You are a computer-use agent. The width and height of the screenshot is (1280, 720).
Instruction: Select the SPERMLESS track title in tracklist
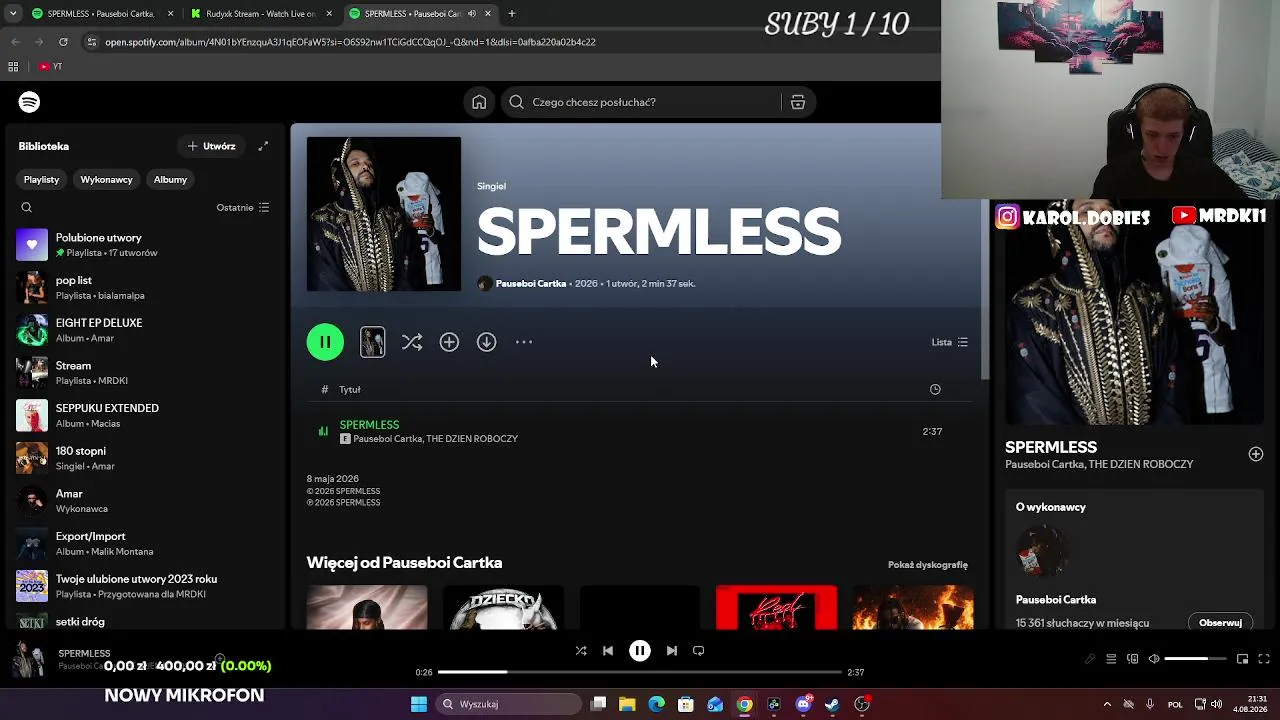click(x=369, y=425)
